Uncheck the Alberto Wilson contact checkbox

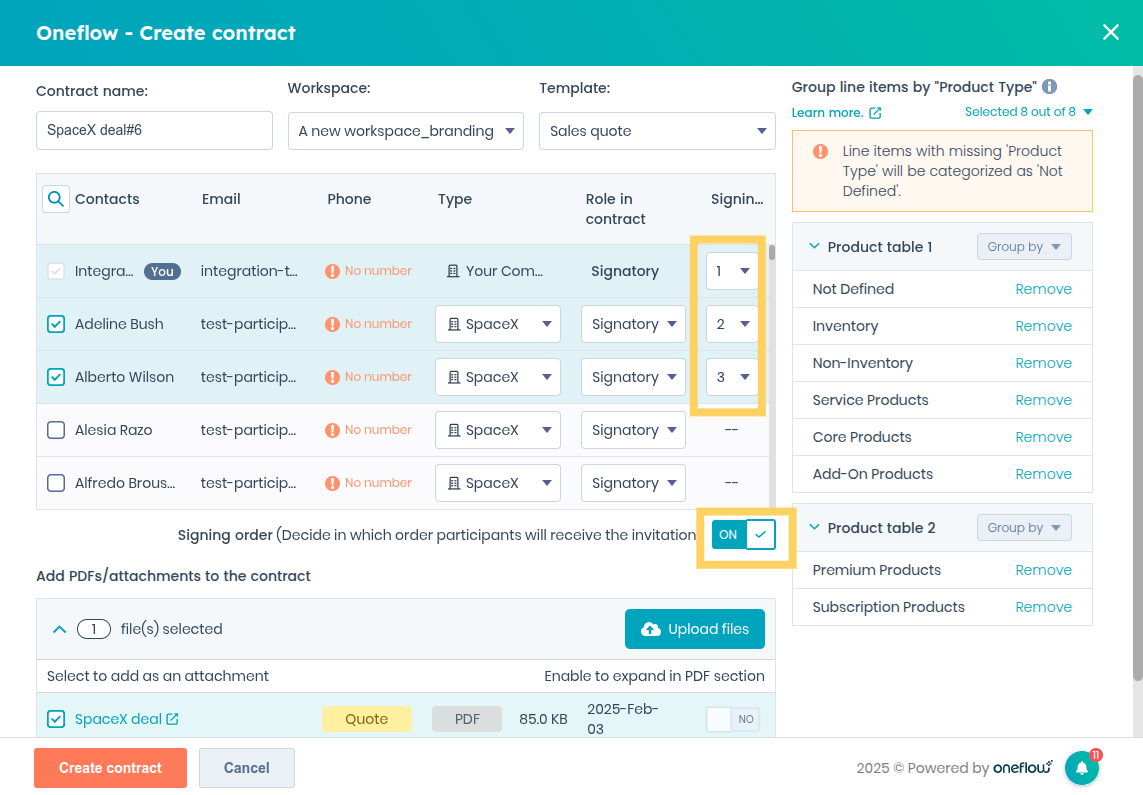point(56,377)
